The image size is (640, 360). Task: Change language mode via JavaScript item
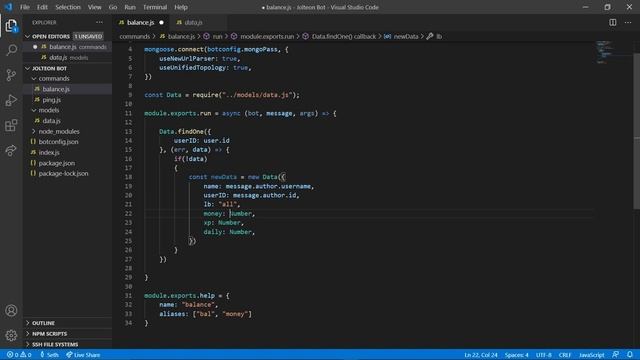click(591, 355)
